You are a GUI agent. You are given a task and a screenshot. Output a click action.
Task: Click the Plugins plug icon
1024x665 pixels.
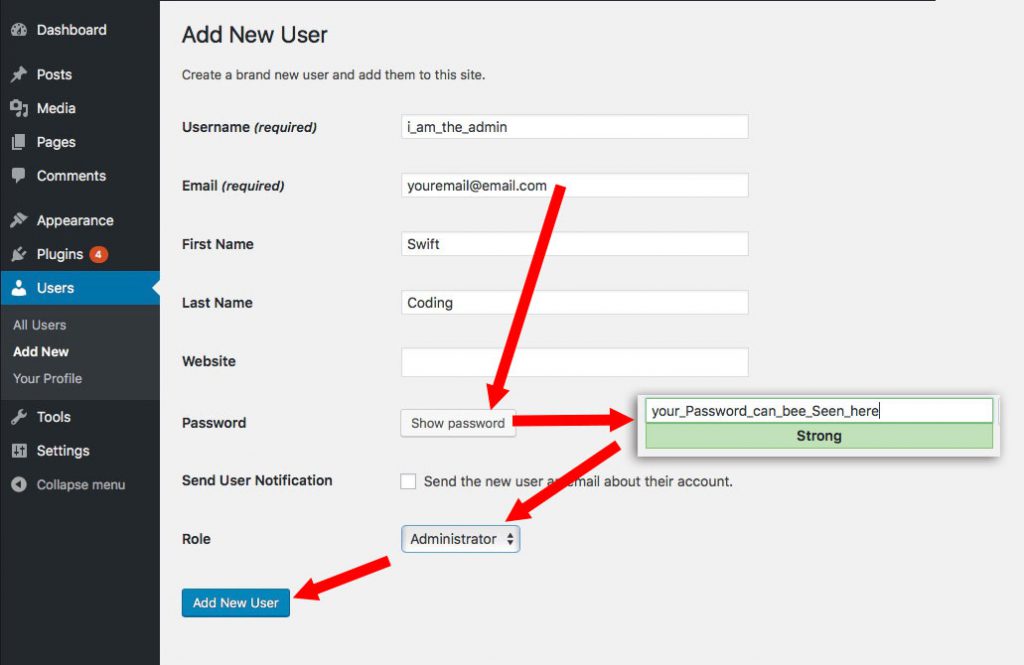pos(18,254)
